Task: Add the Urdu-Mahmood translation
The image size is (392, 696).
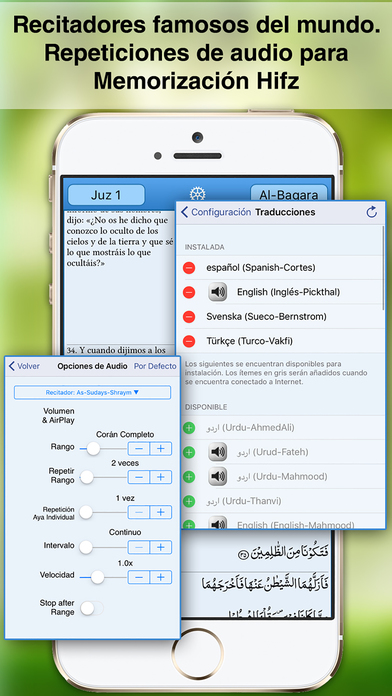Action: [189, 477]
